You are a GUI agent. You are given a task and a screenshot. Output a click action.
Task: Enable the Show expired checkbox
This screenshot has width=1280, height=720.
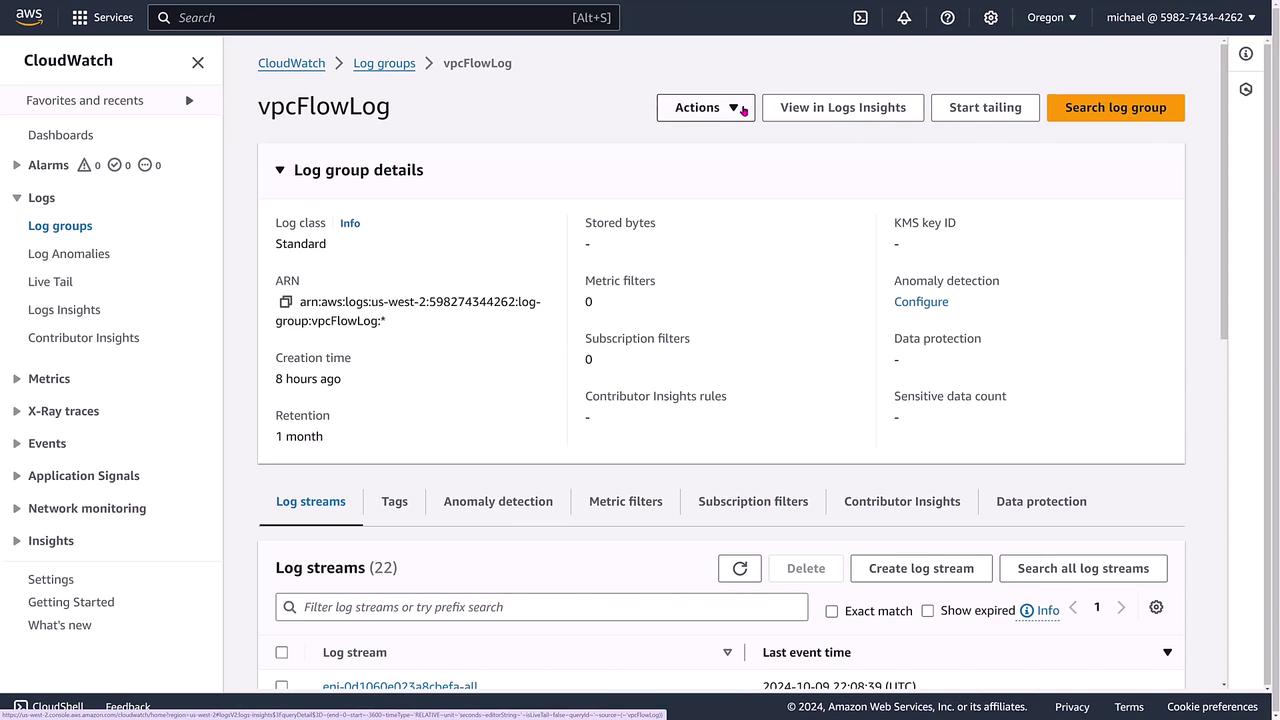927,610
